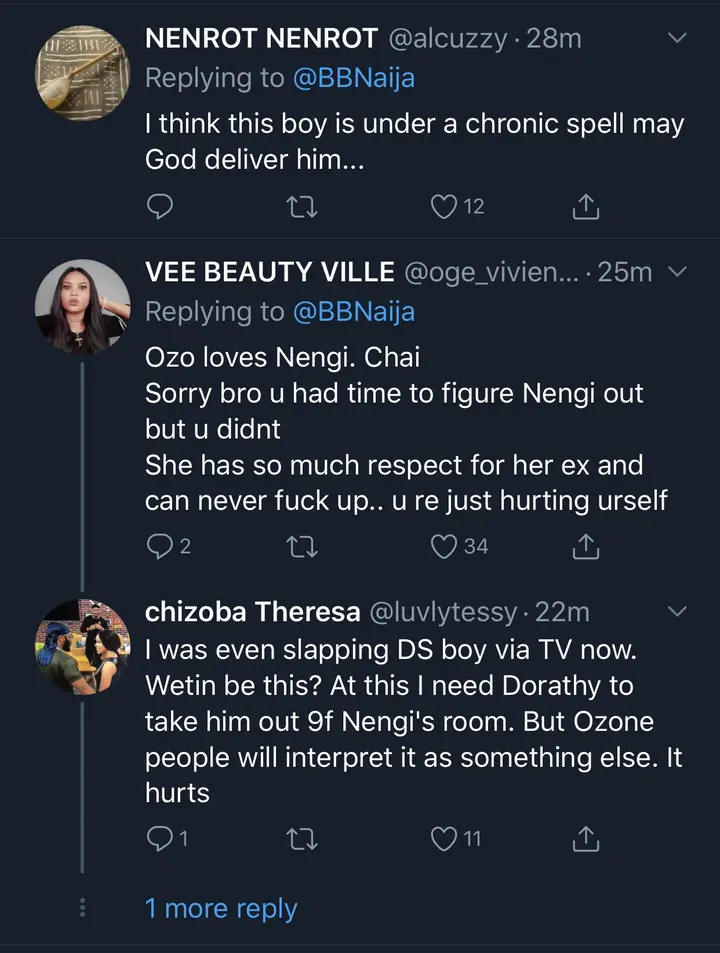Open options chevron on VEE BEAUTY VILLE's tweet
720x953 pixels.
[x=677, y=272]
